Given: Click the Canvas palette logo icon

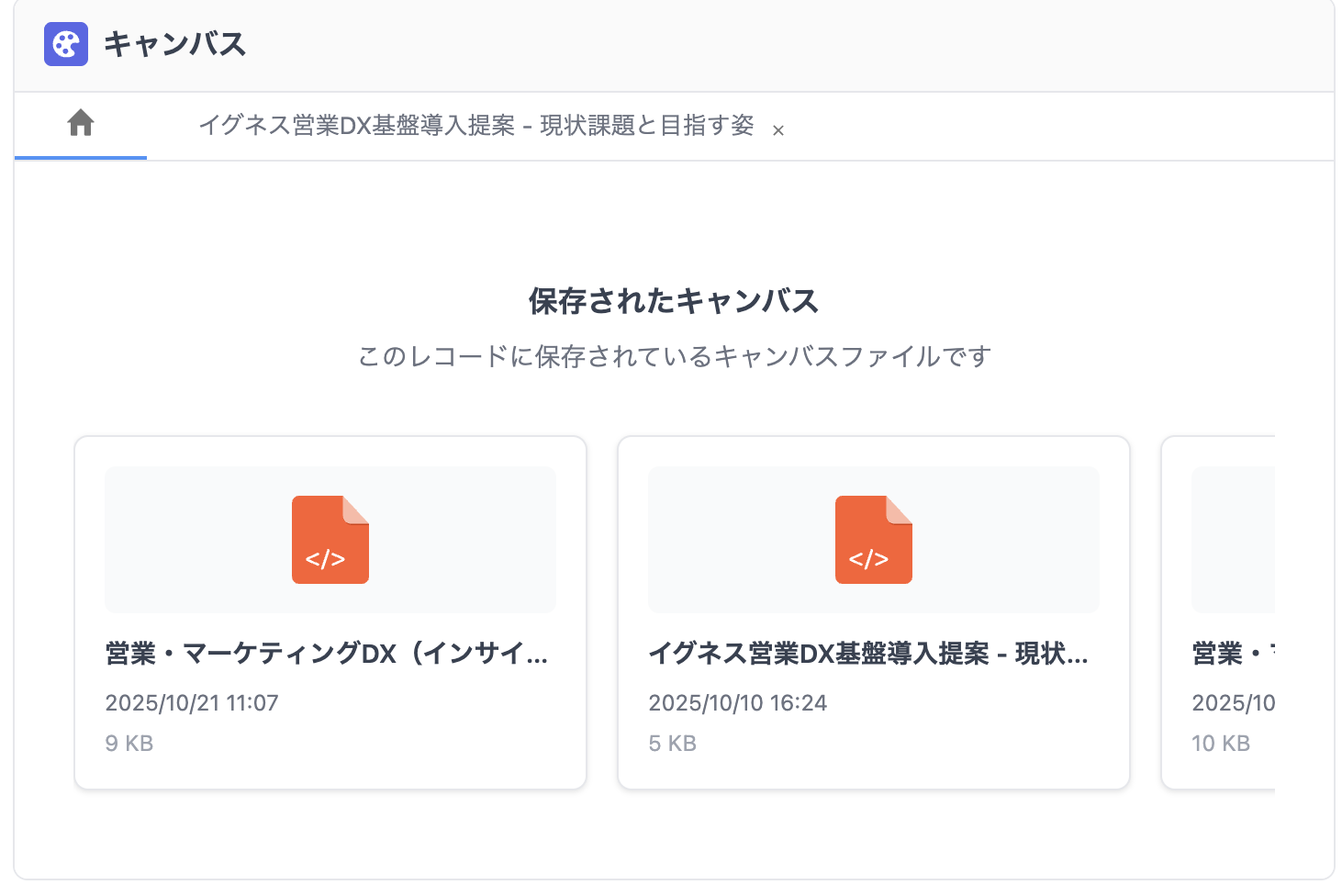Looking at the screenshot, I should tap(66, 44).
